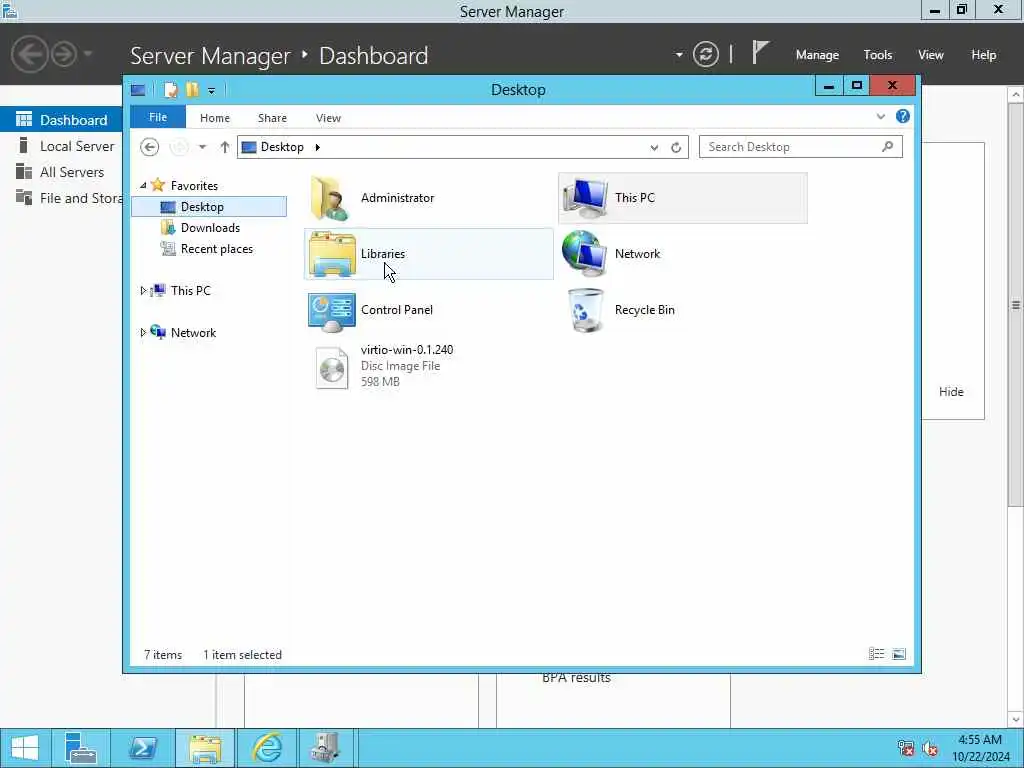Viewport: 1024px width, 768px height.
Task: Open the View ribbon tab in Explorer
Action: pos(328,118)
